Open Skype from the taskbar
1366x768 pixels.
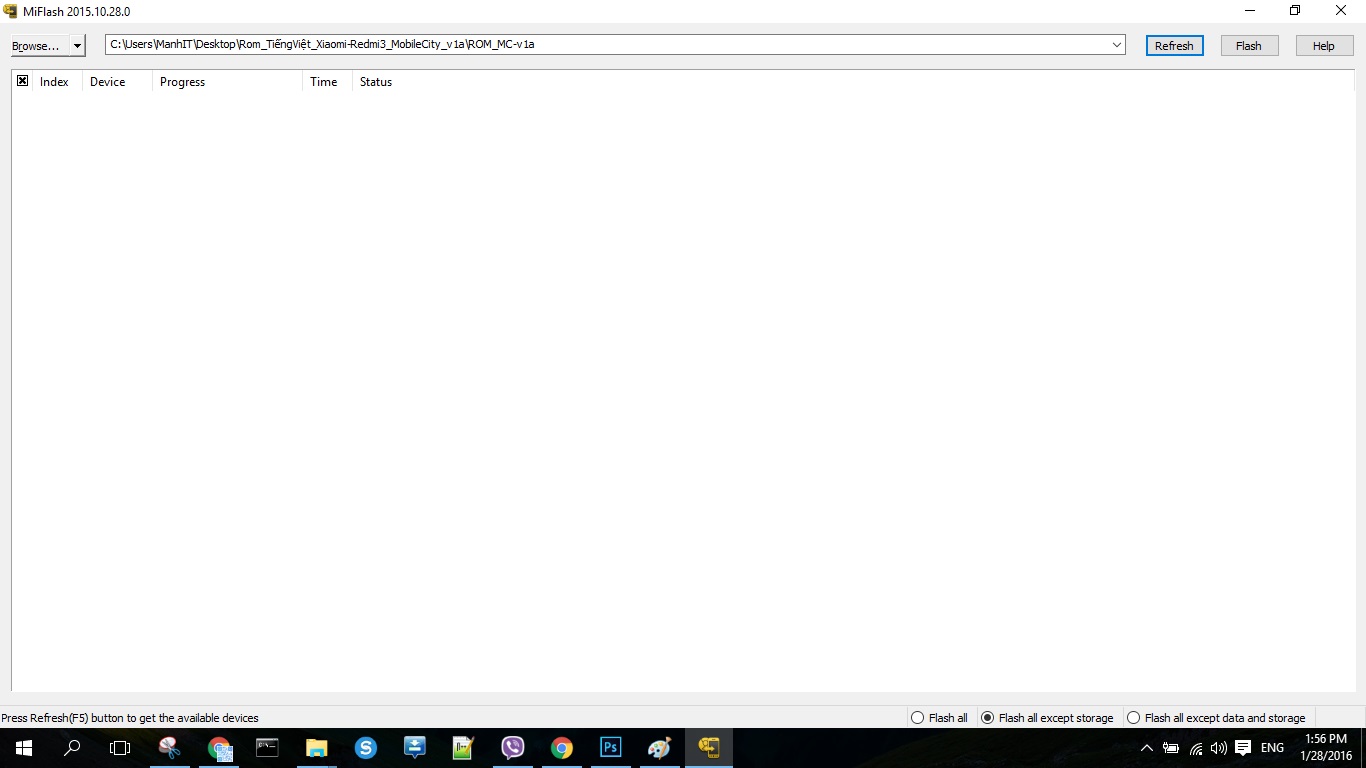click(366, 748)
